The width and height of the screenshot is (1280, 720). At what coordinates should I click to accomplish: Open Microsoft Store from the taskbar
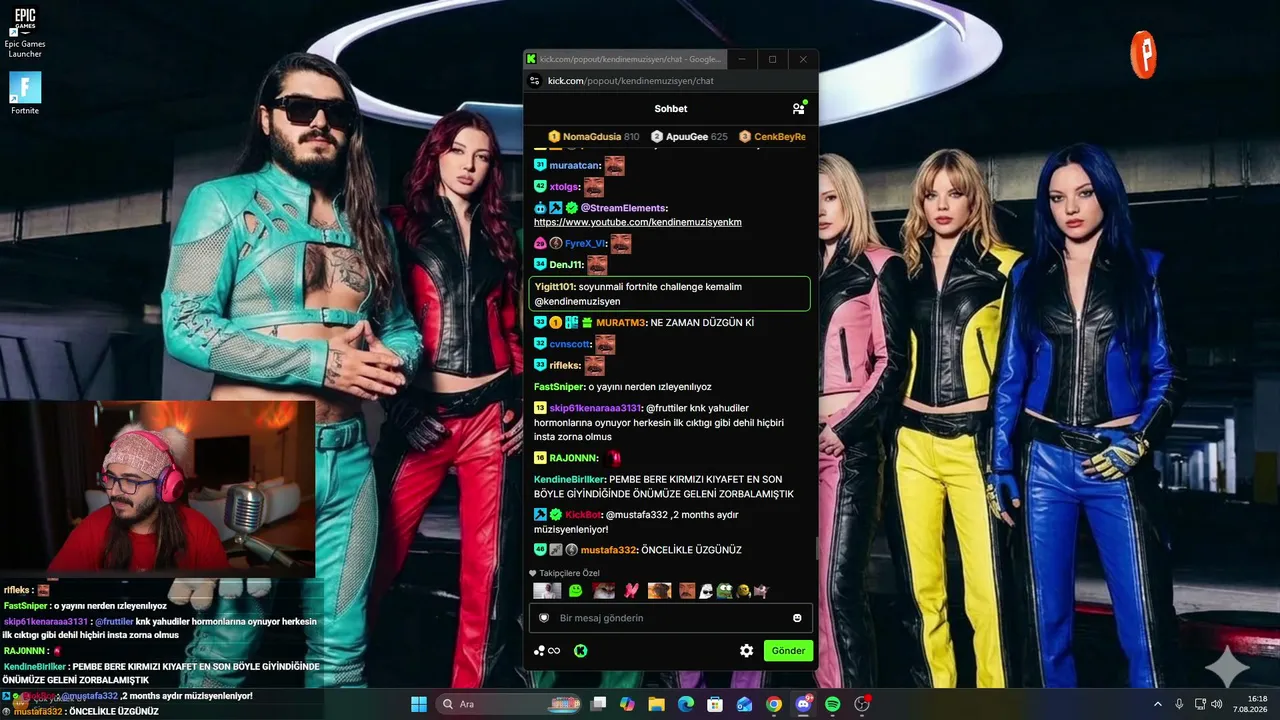715,704
